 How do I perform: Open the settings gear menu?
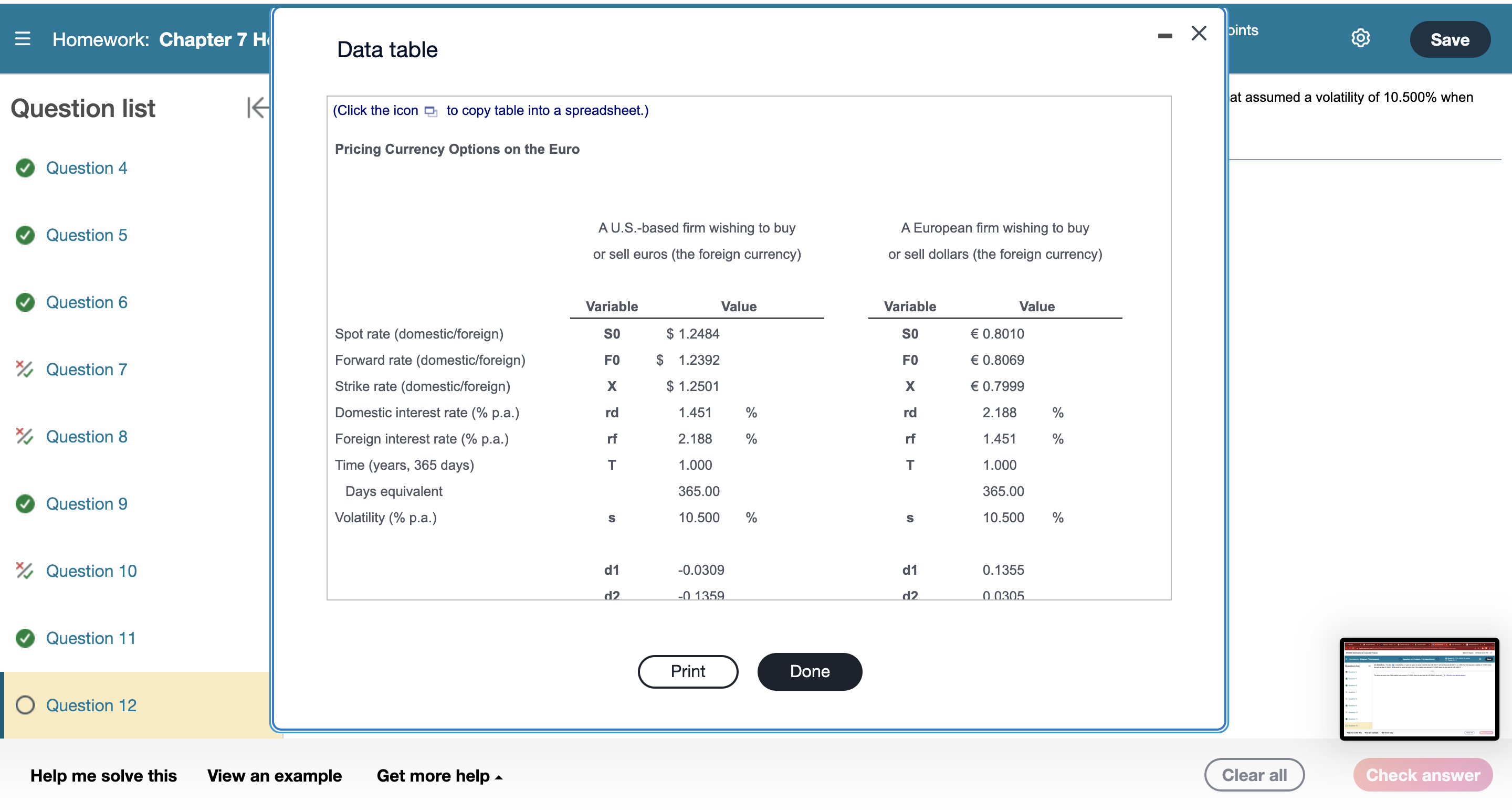click(x=1361, y=38)
